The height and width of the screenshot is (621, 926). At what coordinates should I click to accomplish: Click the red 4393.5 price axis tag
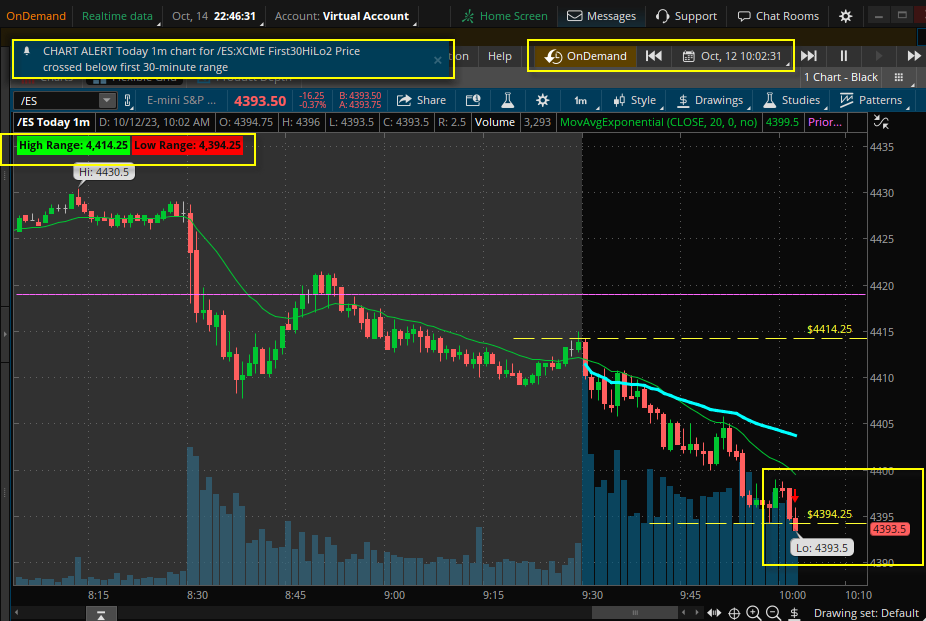click(x=890, y=529)
